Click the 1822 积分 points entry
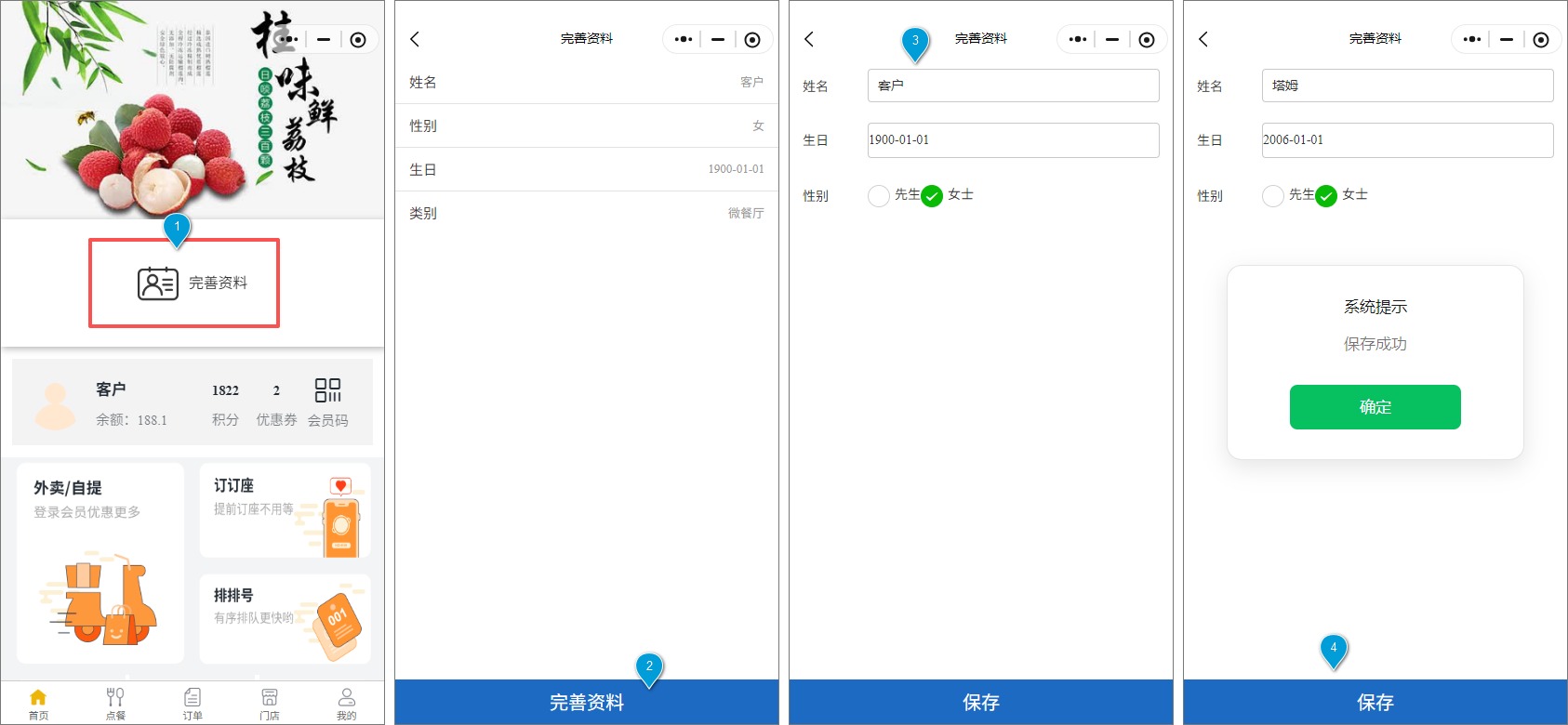Viewport: 1568px width, 725px height. tap(225, 404)
